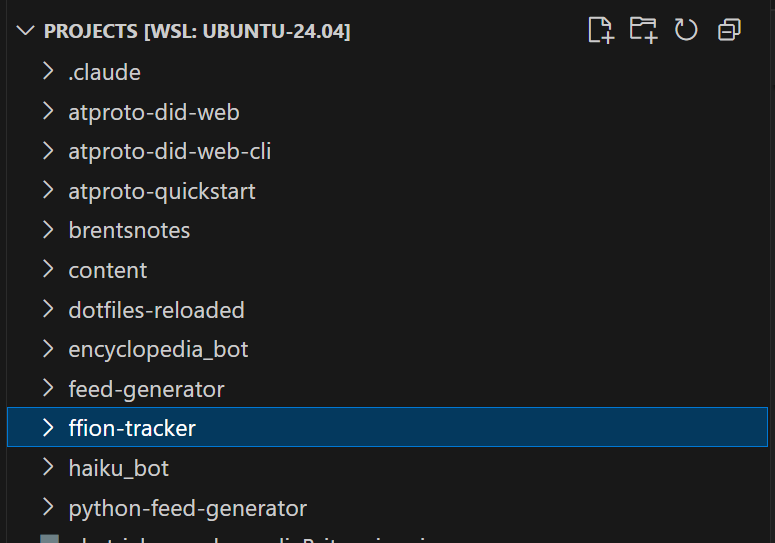This screenshot has height=543, width=775.
Task: Expand the ffion-tracker chevron
Action: click(x=47, y=428)
